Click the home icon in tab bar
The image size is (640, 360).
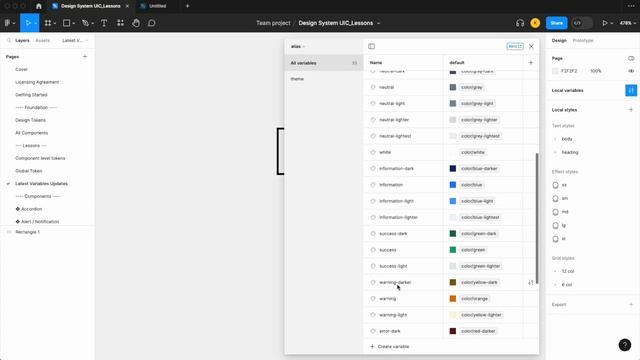[x=38, y=6]
